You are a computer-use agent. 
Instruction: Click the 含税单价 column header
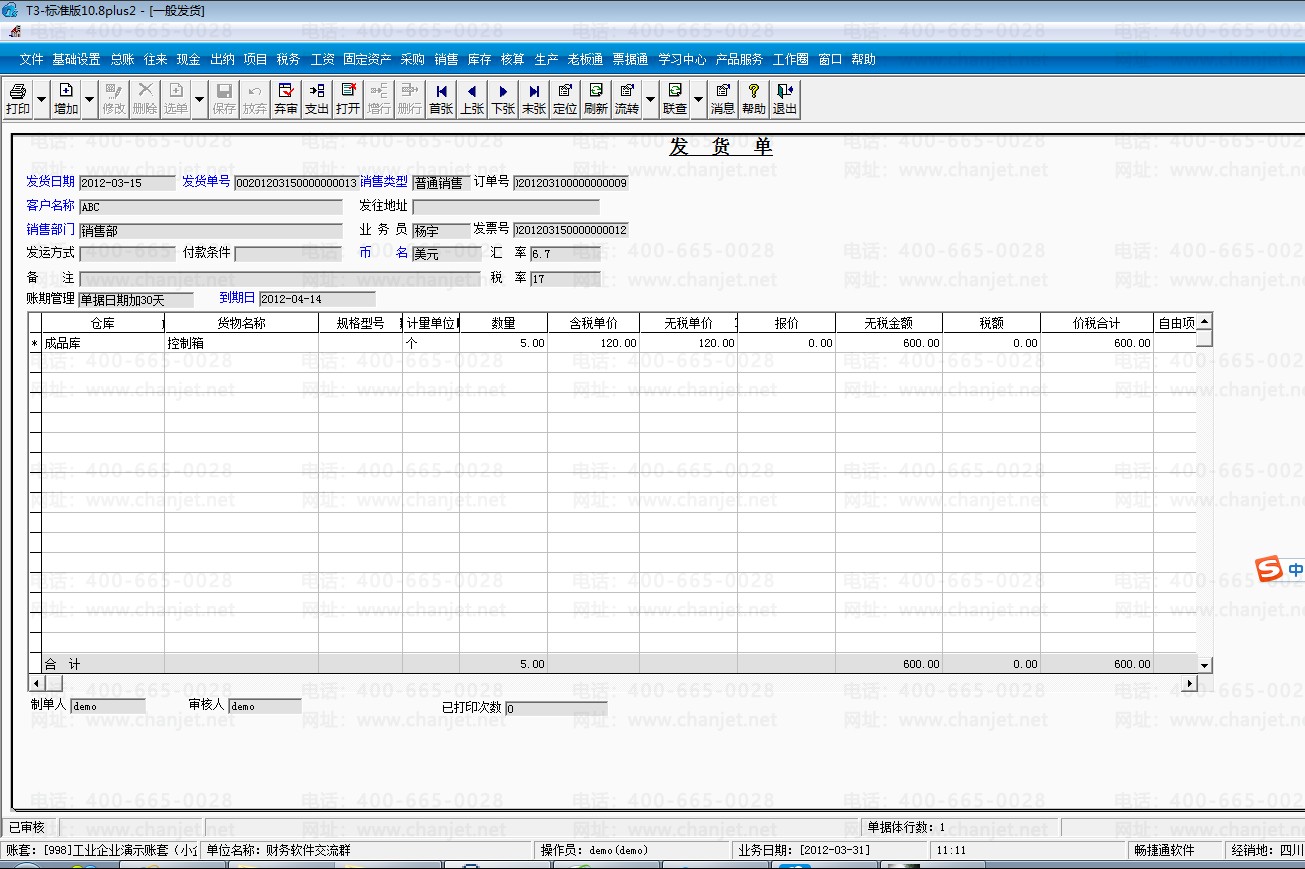click(594, 323)
